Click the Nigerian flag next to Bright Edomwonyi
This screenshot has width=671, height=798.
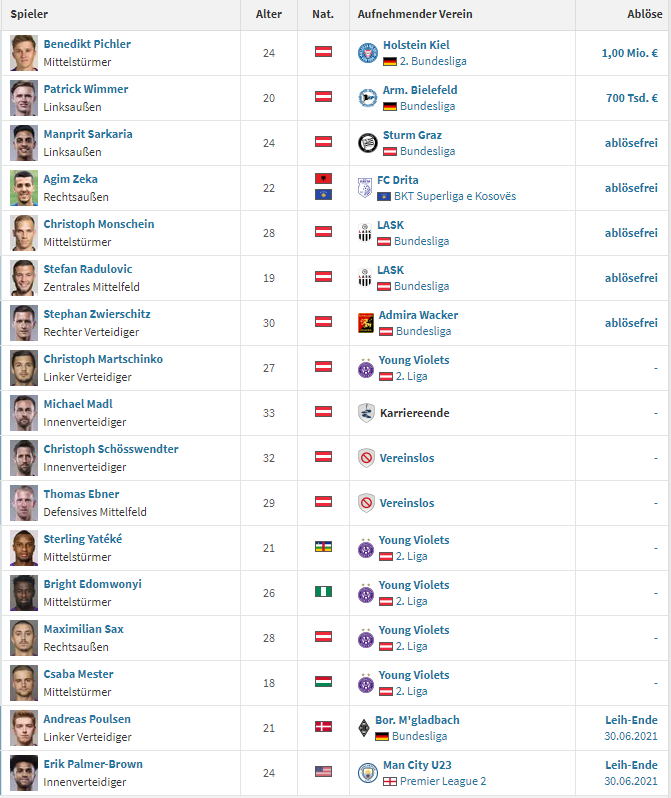pos(323,591)
